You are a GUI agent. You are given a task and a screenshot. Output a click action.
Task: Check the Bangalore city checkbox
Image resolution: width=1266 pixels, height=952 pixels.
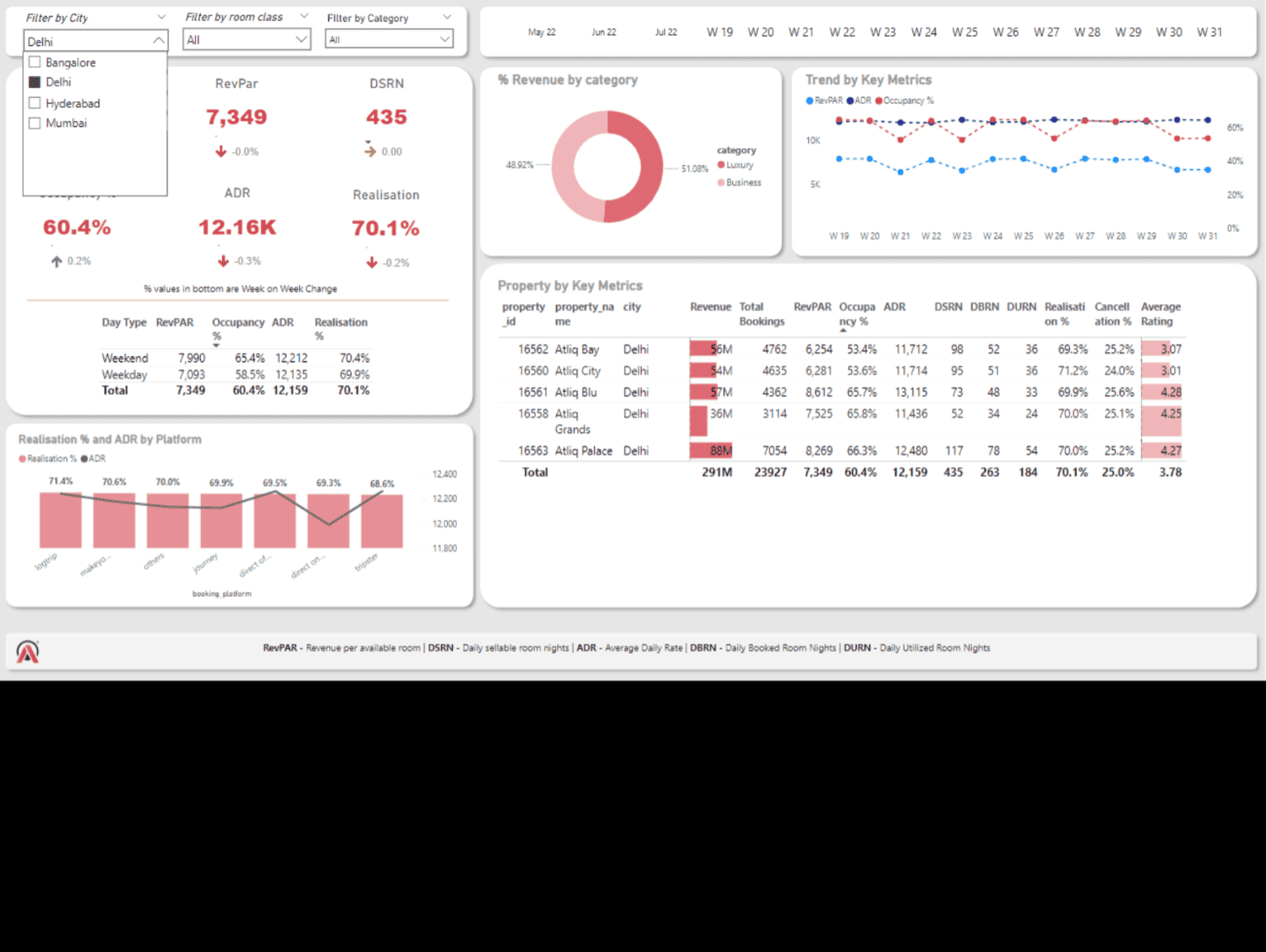click(x=35, y=63)
